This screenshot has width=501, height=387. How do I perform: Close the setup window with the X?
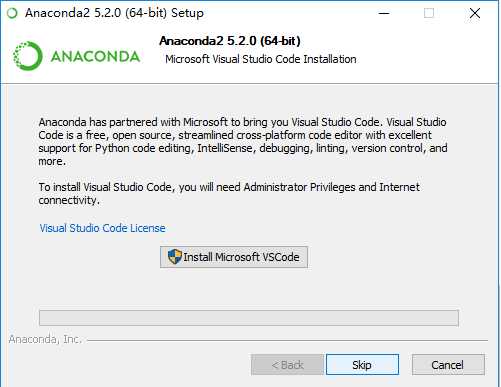(x=475, y=13)
